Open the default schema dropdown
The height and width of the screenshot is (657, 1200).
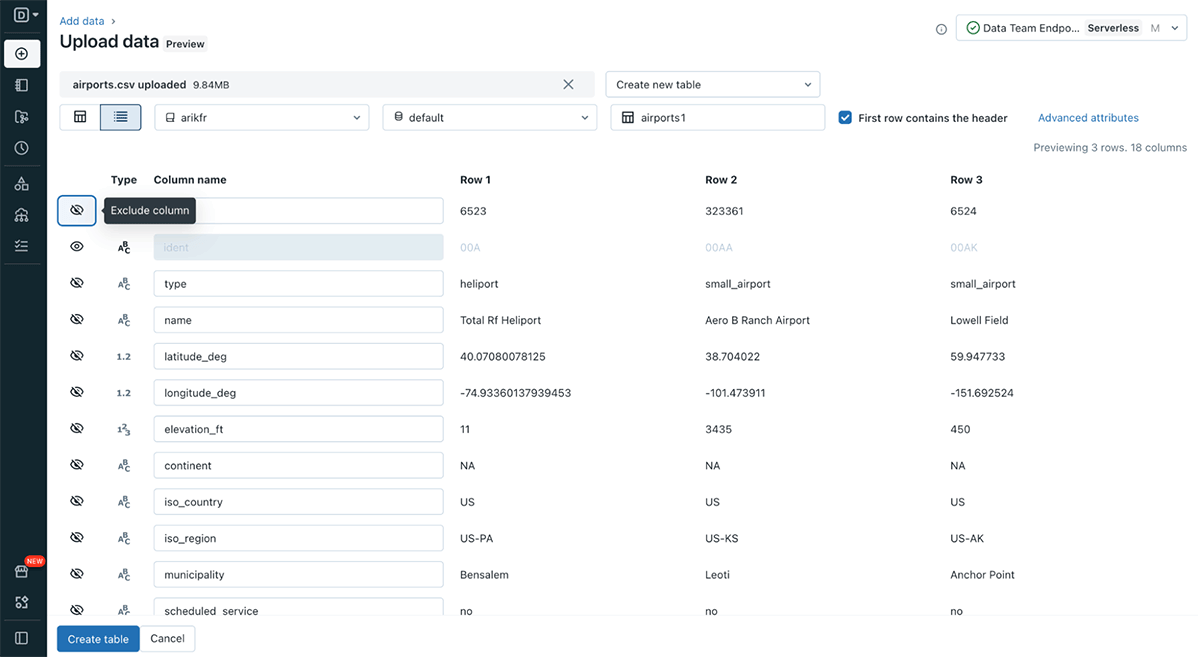(489, 118)
